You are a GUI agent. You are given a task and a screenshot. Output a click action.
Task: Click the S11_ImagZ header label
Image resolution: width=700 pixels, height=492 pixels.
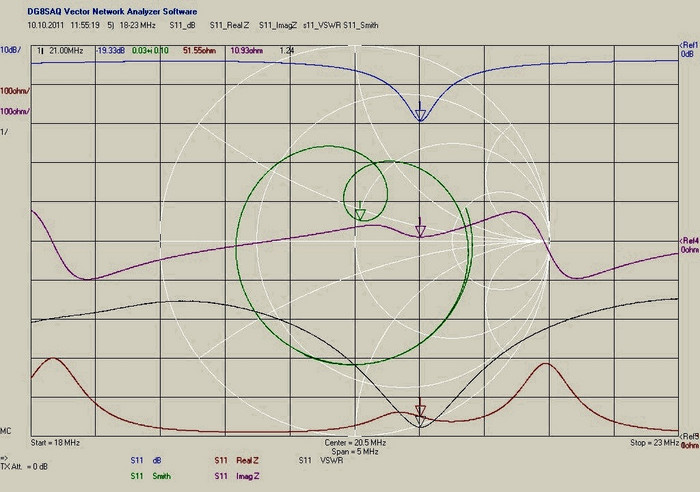pos(278,25)
